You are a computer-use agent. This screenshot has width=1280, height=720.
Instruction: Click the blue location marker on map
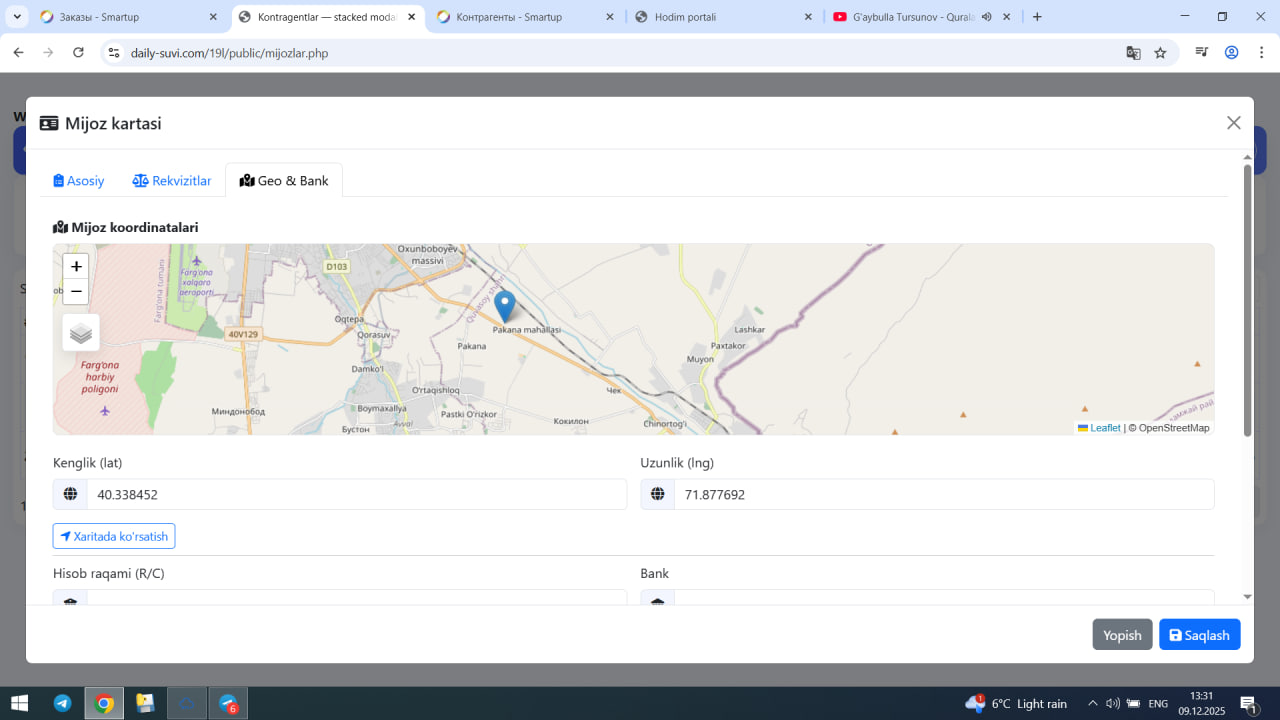(x=505, y=304)
